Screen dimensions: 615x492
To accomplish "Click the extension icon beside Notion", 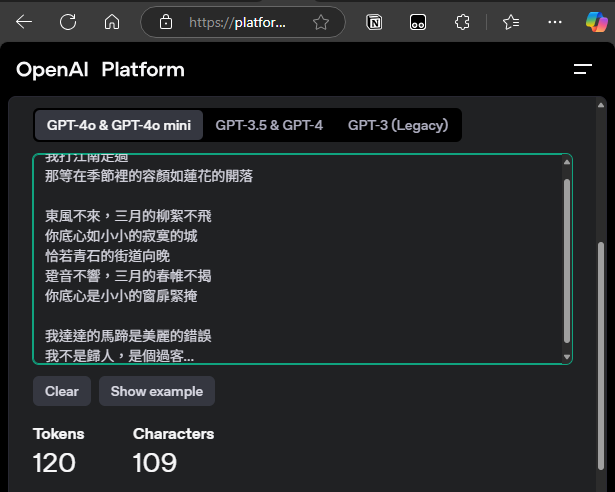I will (418, 21).
